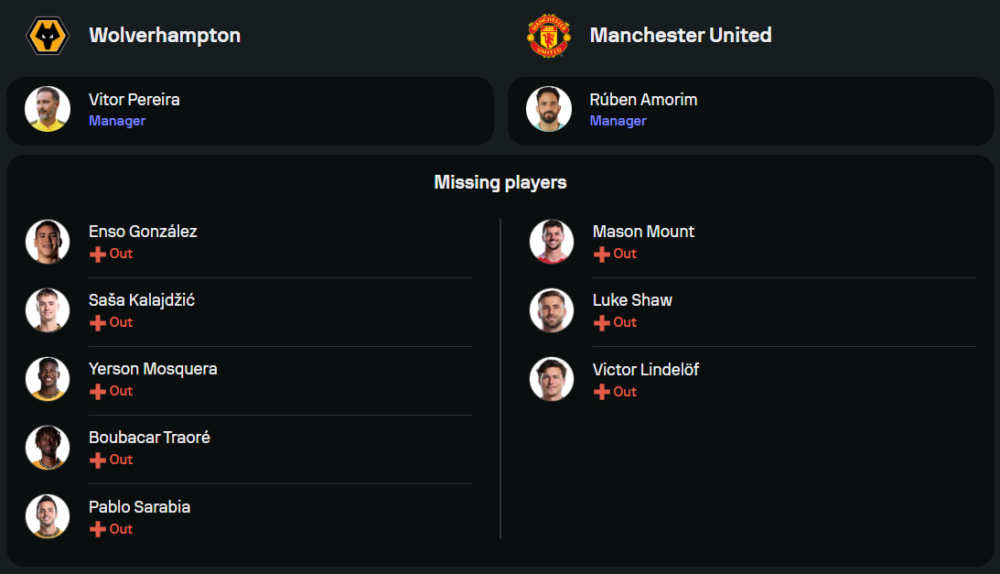Open Vitor Pereira's manager photo
1000x574 pixels.
tap(47, 109)
